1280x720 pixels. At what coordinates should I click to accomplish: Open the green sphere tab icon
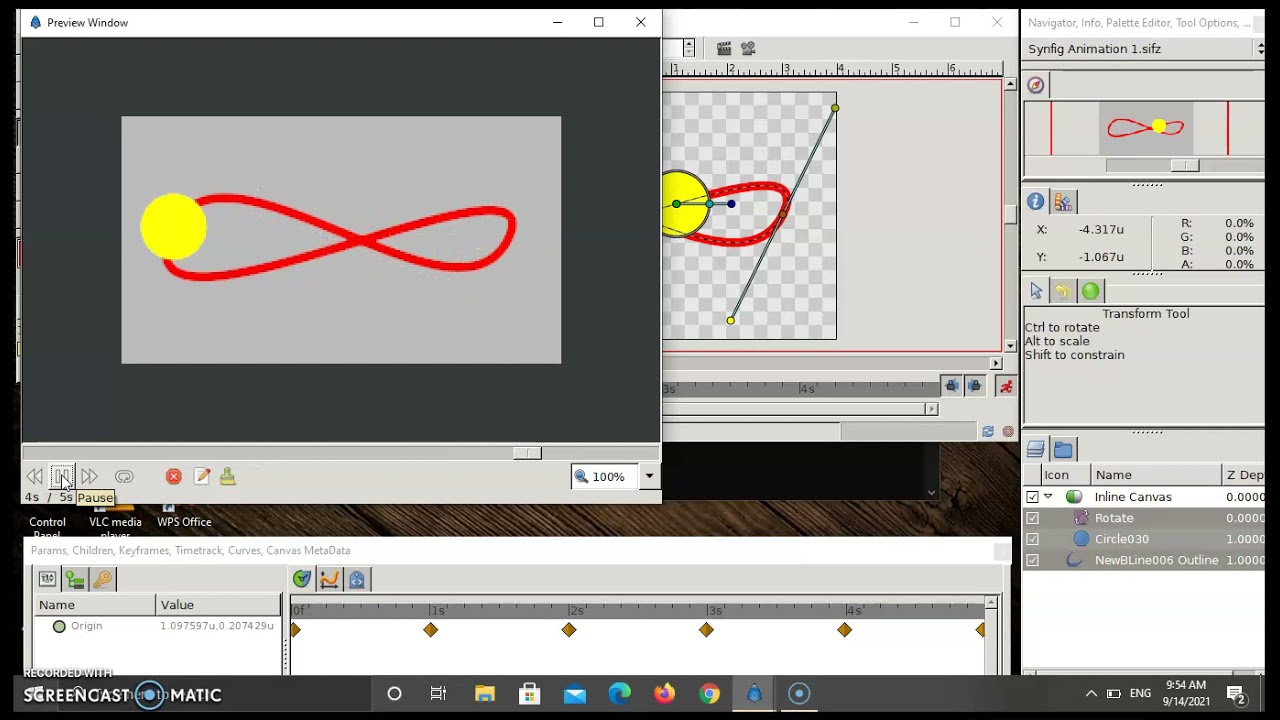point(1091,291)
